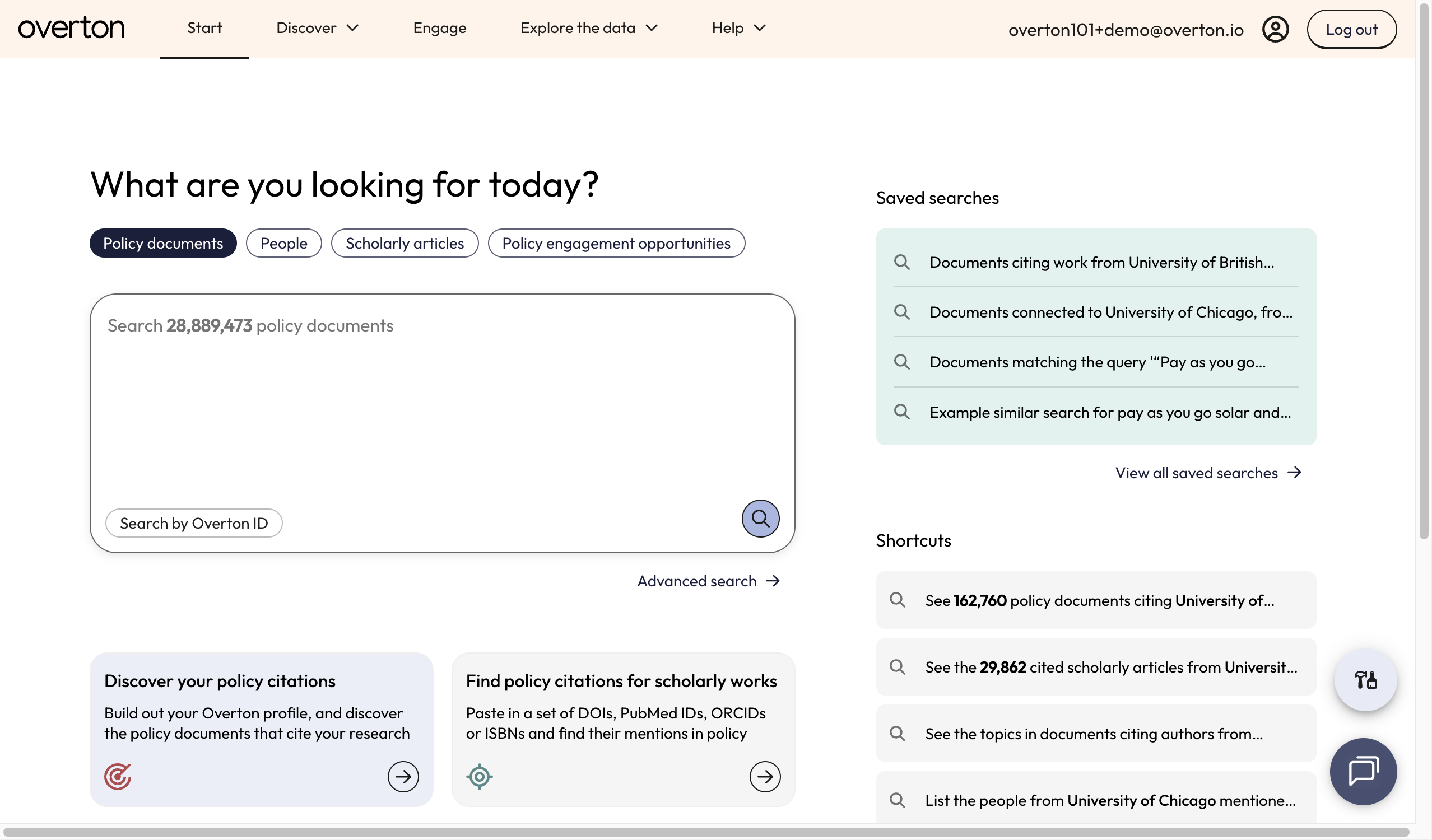Click Search by Overton ID button
The image size is (1432, 840).
pos(194,522)
